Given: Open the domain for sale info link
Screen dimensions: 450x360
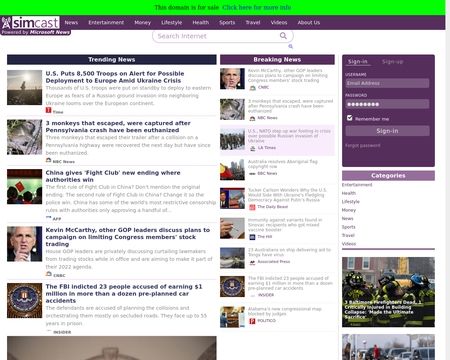Looking at the screenshot, I should pos(257,7).
